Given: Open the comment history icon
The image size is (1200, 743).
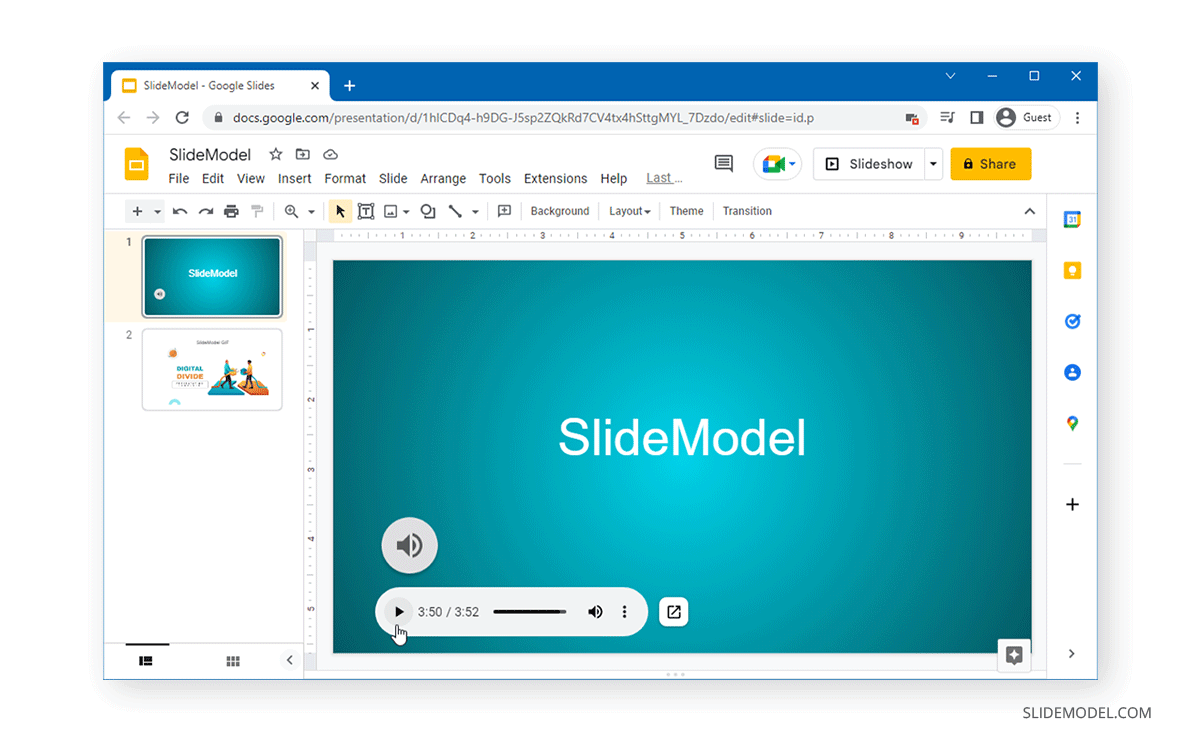Looking at the screenshot, I should pos(724,164).
